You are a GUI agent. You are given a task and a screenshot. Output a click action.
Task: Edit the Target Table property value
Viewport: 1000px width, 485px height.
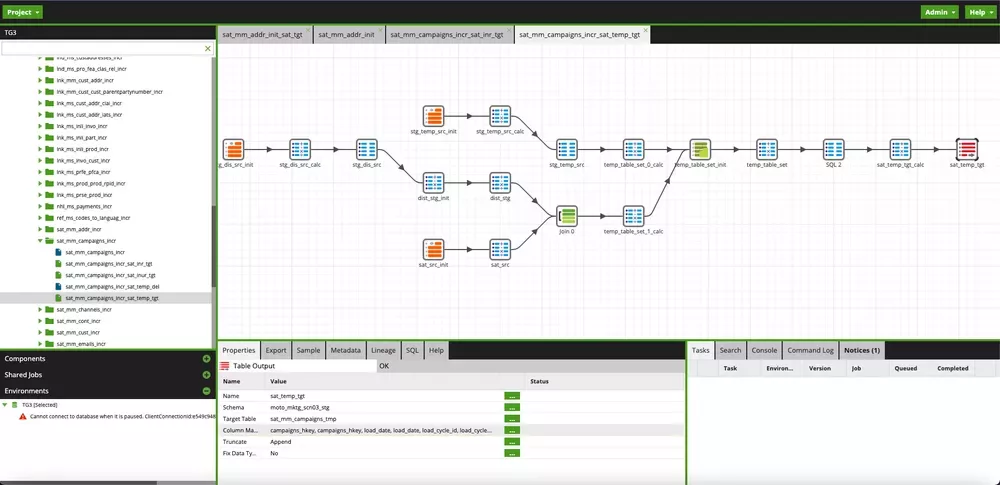(512, 419)
